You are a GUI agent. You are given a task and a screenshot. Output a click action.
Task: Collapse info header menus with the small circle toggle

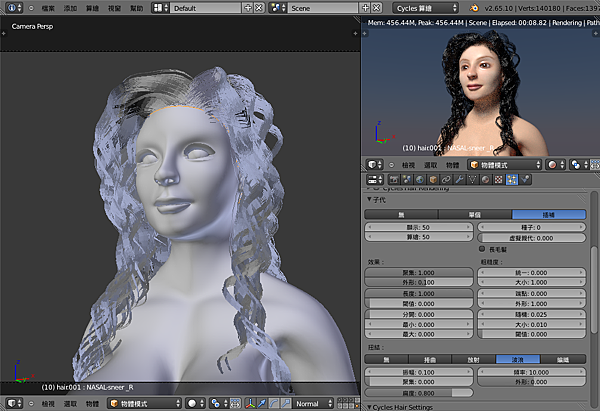31,8
